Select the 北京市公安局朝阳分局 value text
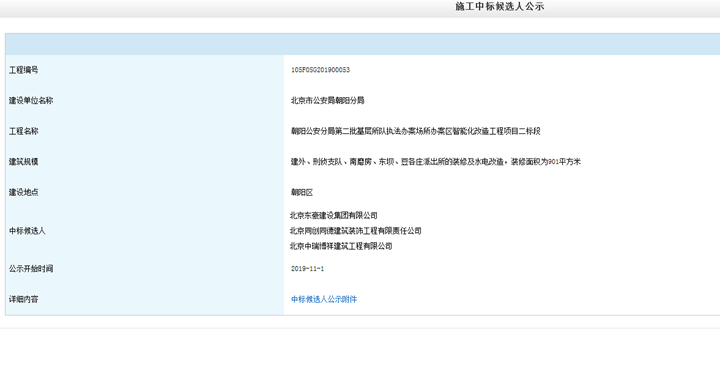The width and height of the screenshot is (720, 378). [x=327, y=101]
